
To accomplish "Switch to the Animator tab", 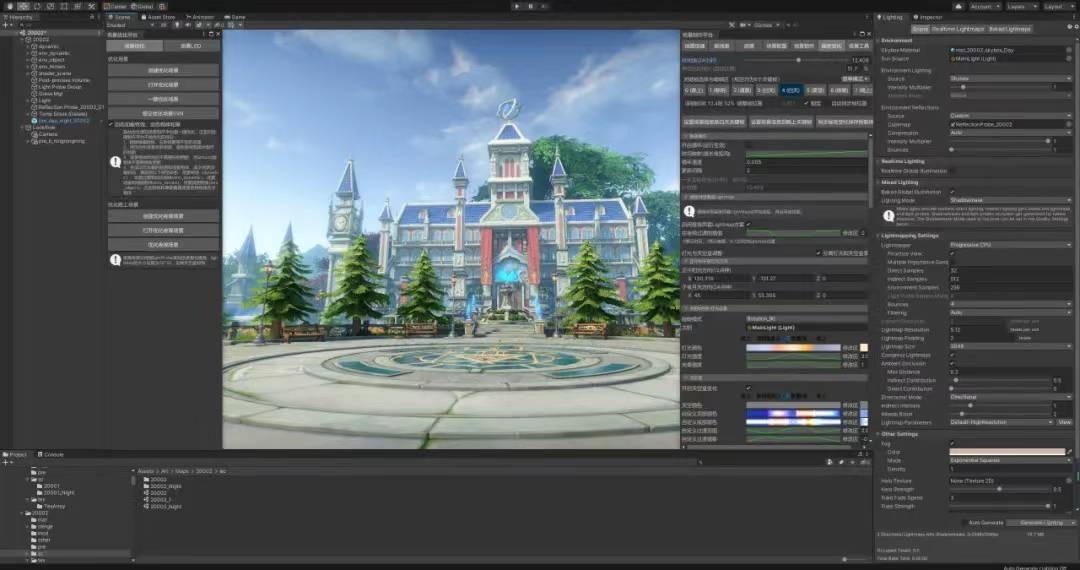I will 200,17.
